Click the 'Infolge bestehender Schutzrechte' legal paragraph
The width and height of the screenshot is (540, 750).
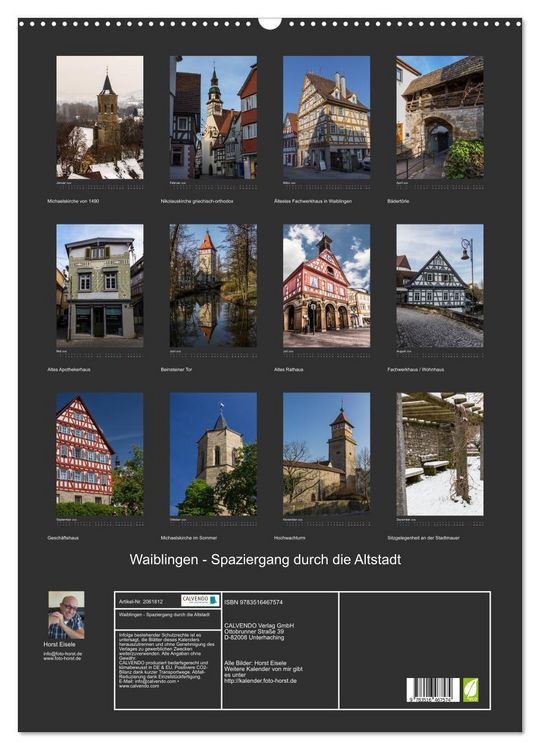(x=167, y=647)
